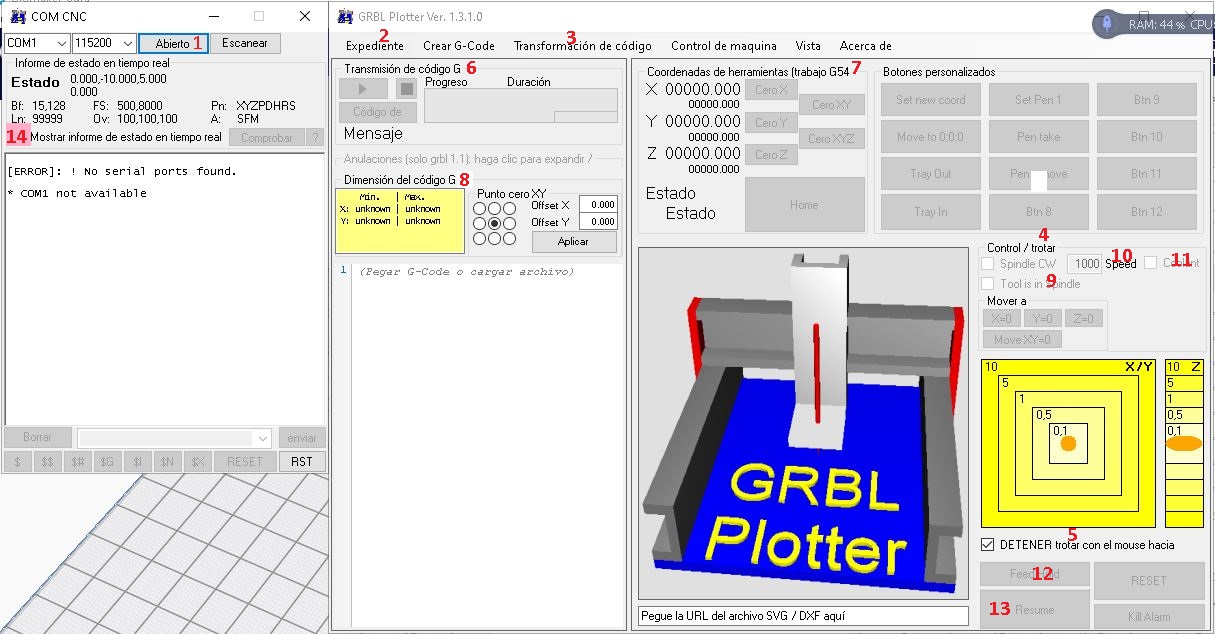Click the RST button
Image resolution: width=1215 pixels, height=634 pixels.
point(301,462)
